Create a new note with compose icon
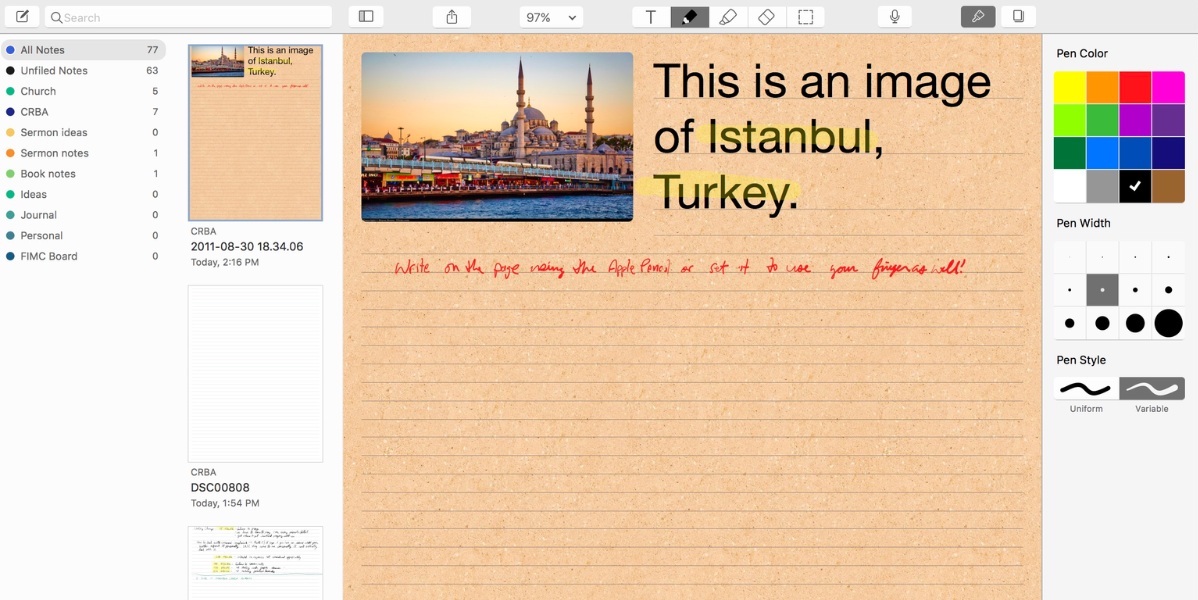The height and width of the screenshot is (600, 1198). coord(22,17)
